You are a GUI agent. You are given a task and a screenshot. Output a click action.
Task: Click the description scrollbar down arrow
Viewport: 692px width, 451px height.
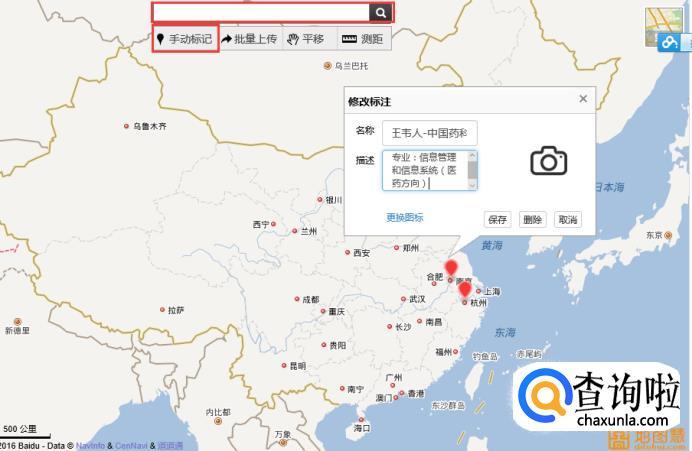point(472,185)
